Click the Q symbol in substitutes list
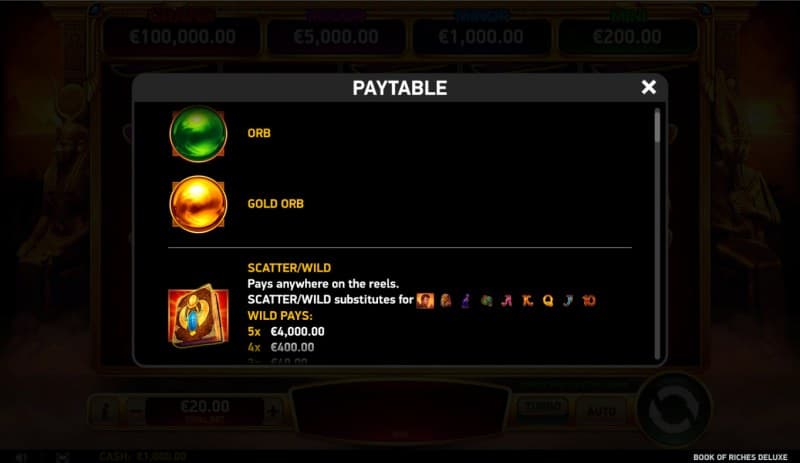This screenshot has width=800, height=463. pos(547,301)
